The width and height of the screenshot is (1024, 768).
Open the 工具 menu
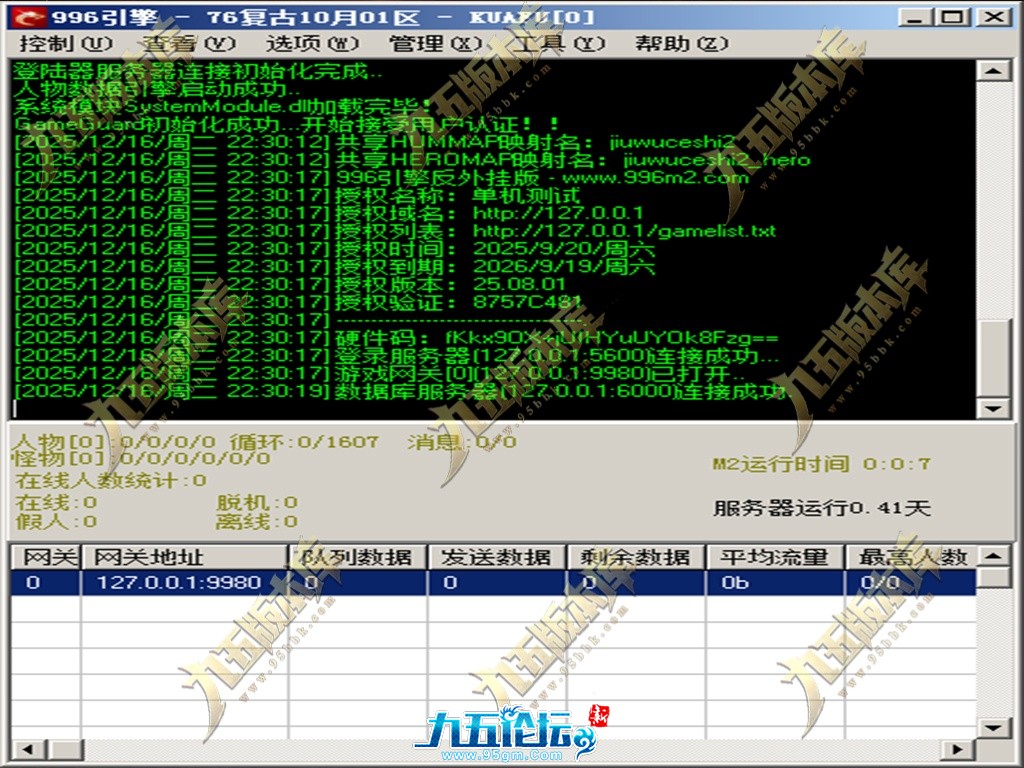click(x=559, y=44)
